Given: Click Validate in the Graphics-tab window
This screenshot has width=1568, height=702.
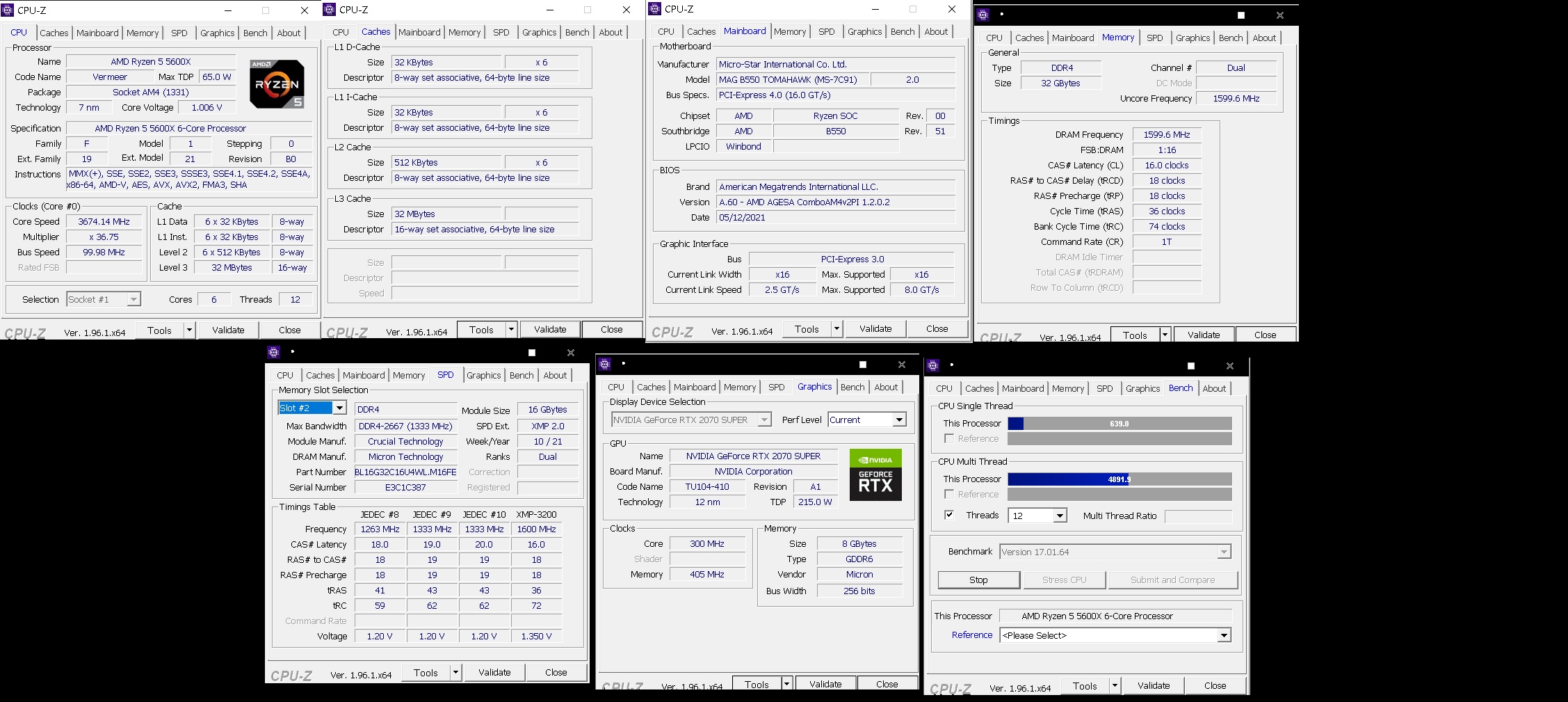Looking at the screenshot, I should tap(825, 684).
